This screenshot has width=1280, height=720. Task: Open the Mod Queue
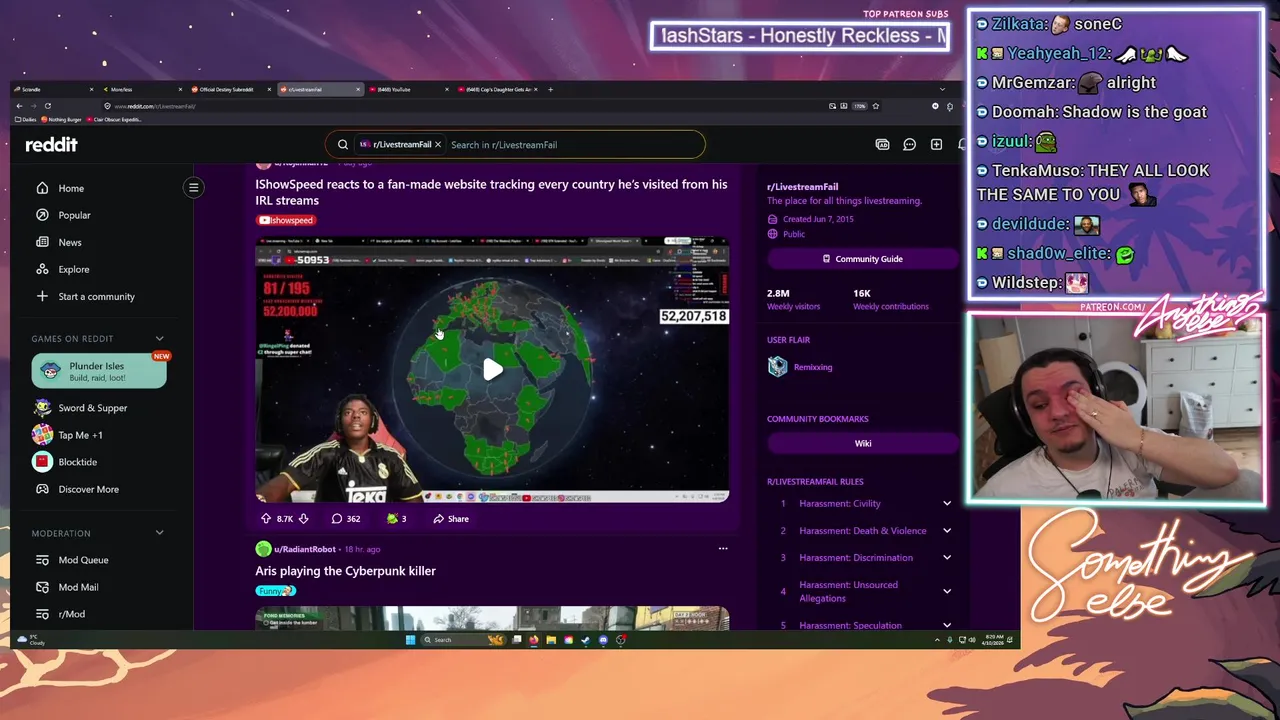[x=73, y=560]
